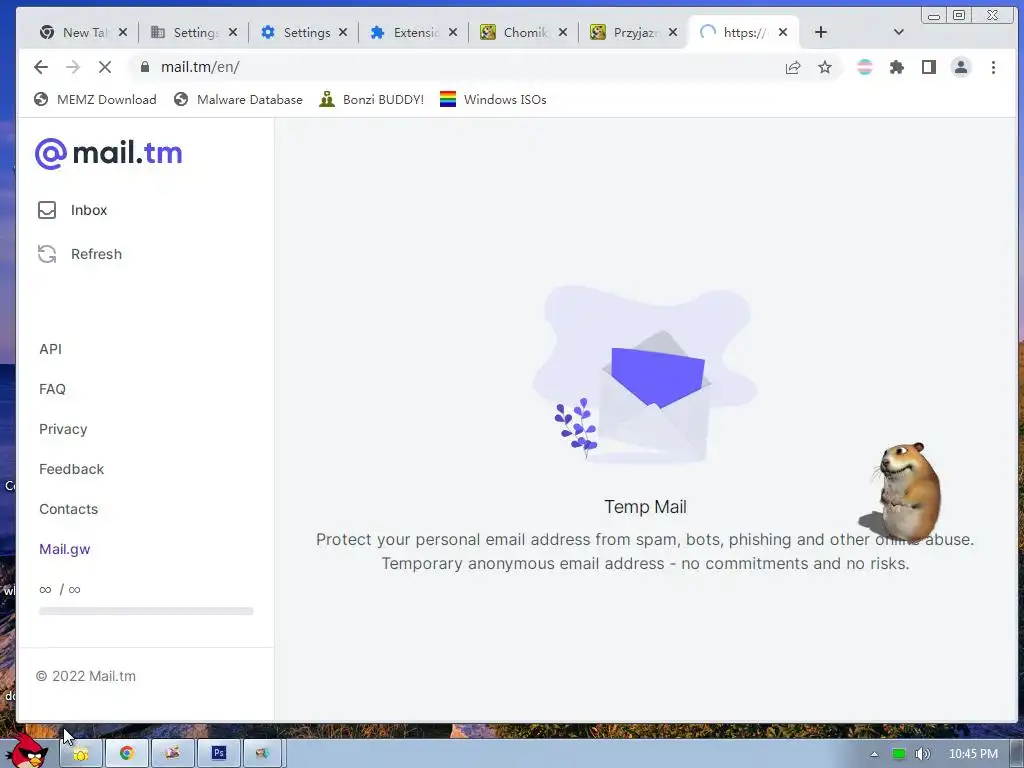Refresh the mailbox via Refresh label
1024x768 pixels.
pos(96,254)
